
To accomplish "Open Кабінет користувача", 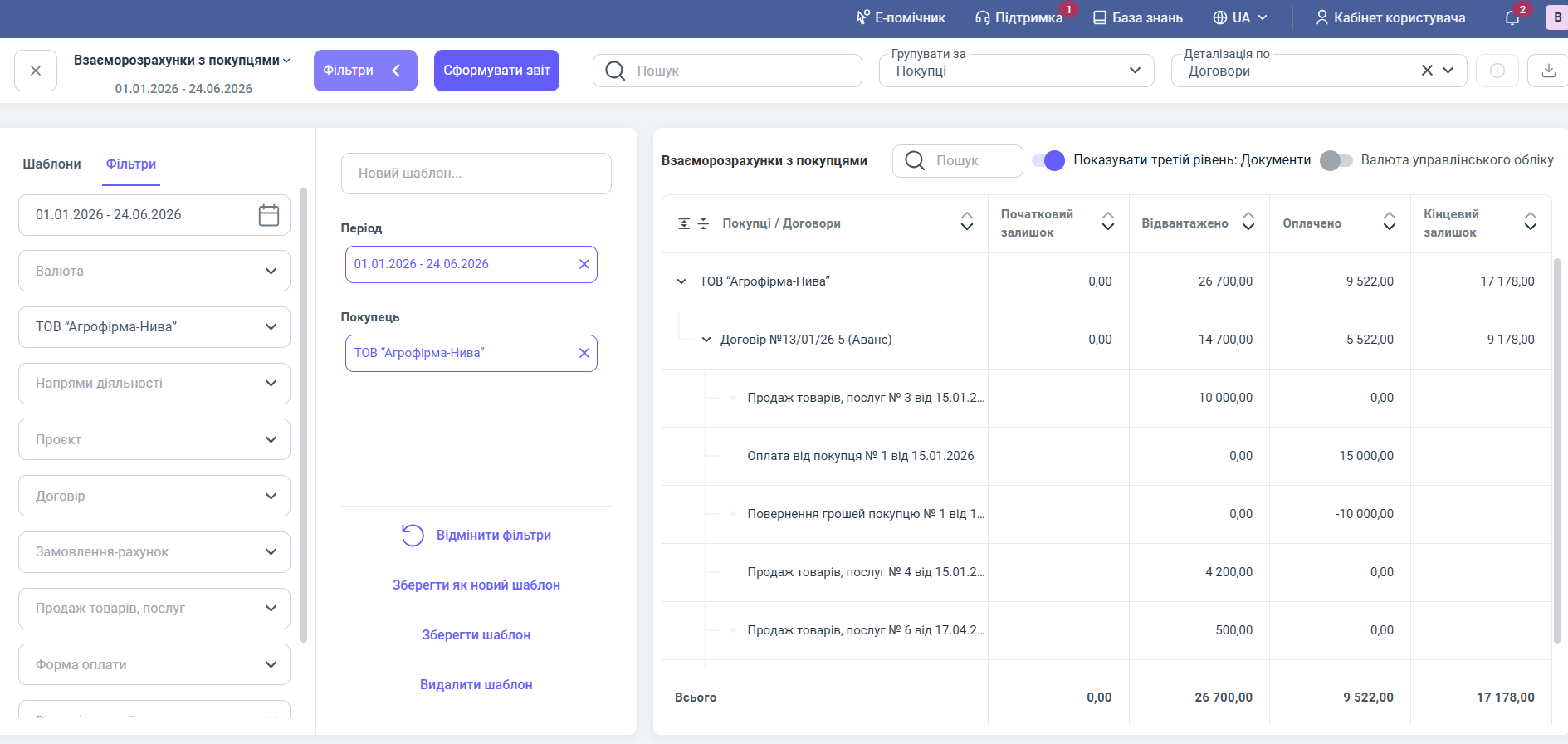I will [1390, 17].
